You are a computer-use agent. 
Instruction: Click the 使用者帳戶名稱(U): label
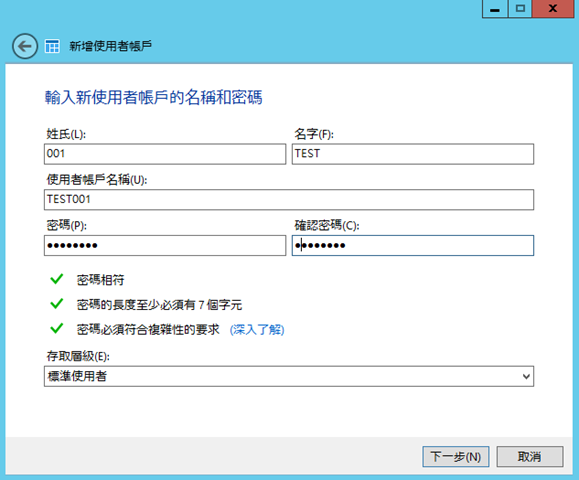97,180
